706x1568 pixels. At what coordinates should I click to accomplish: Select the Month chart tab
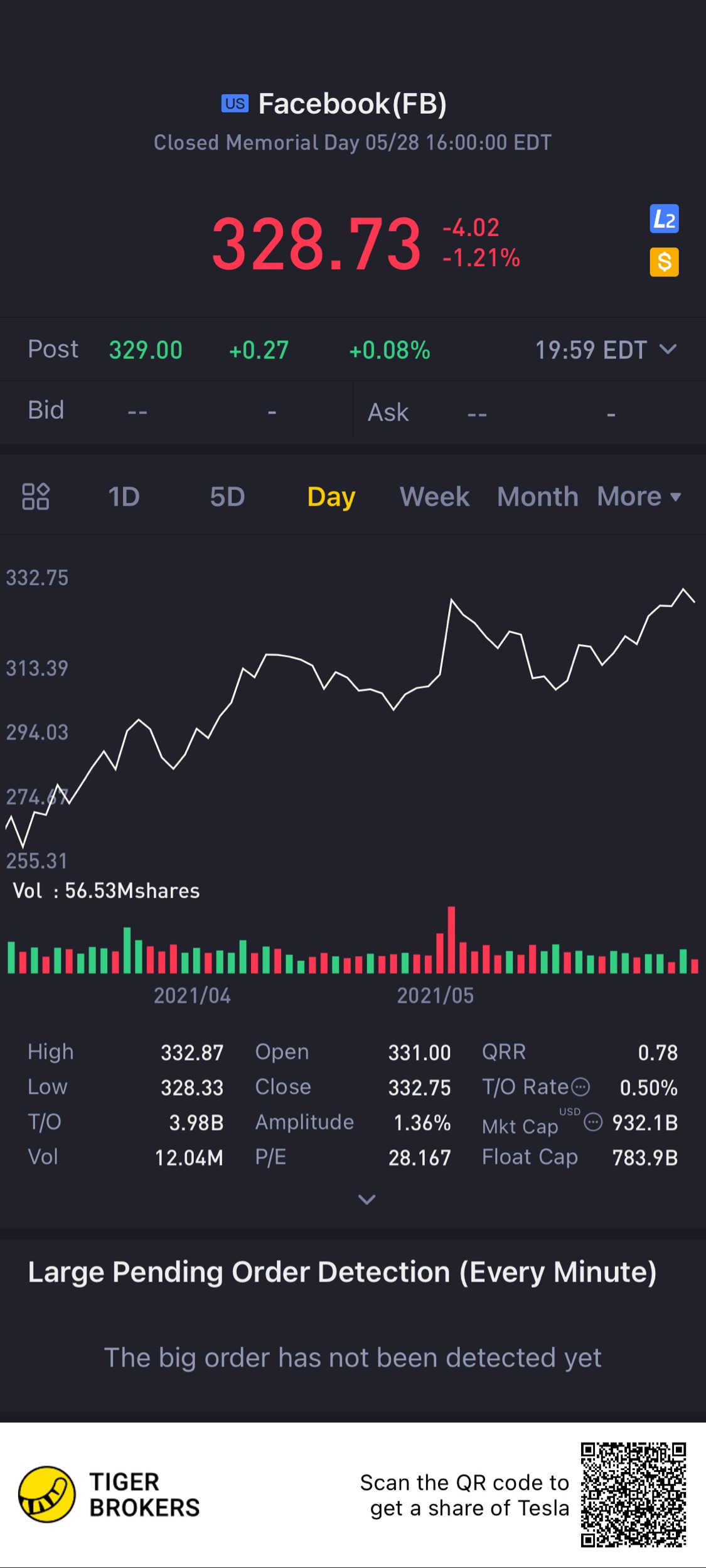[537, 497]
